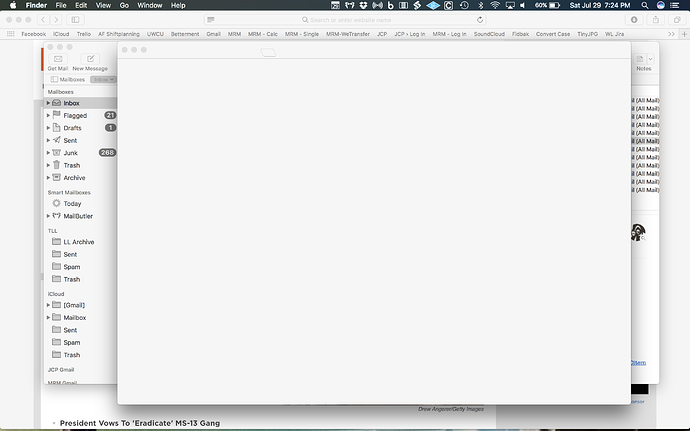Toggle the Safari sidebar button

[x=76, y=20]
